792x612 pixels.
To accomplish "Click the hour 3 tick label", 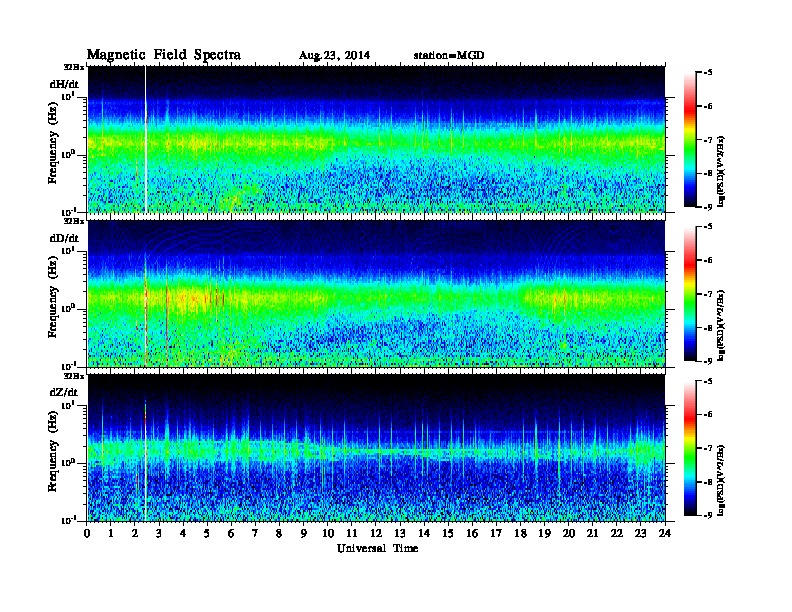I will tap(159, 533).
